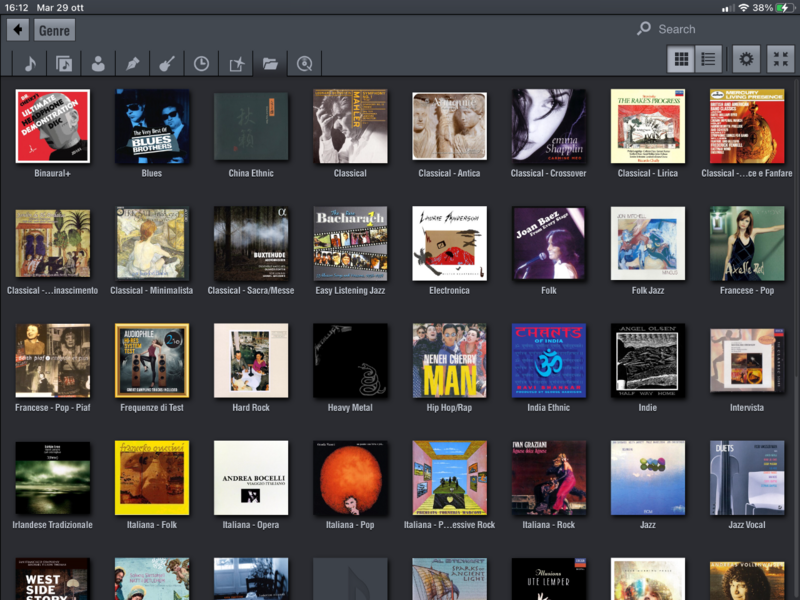
Task: Open settings with the gear button
Action: pyautogui.click(x=746, y=59)
